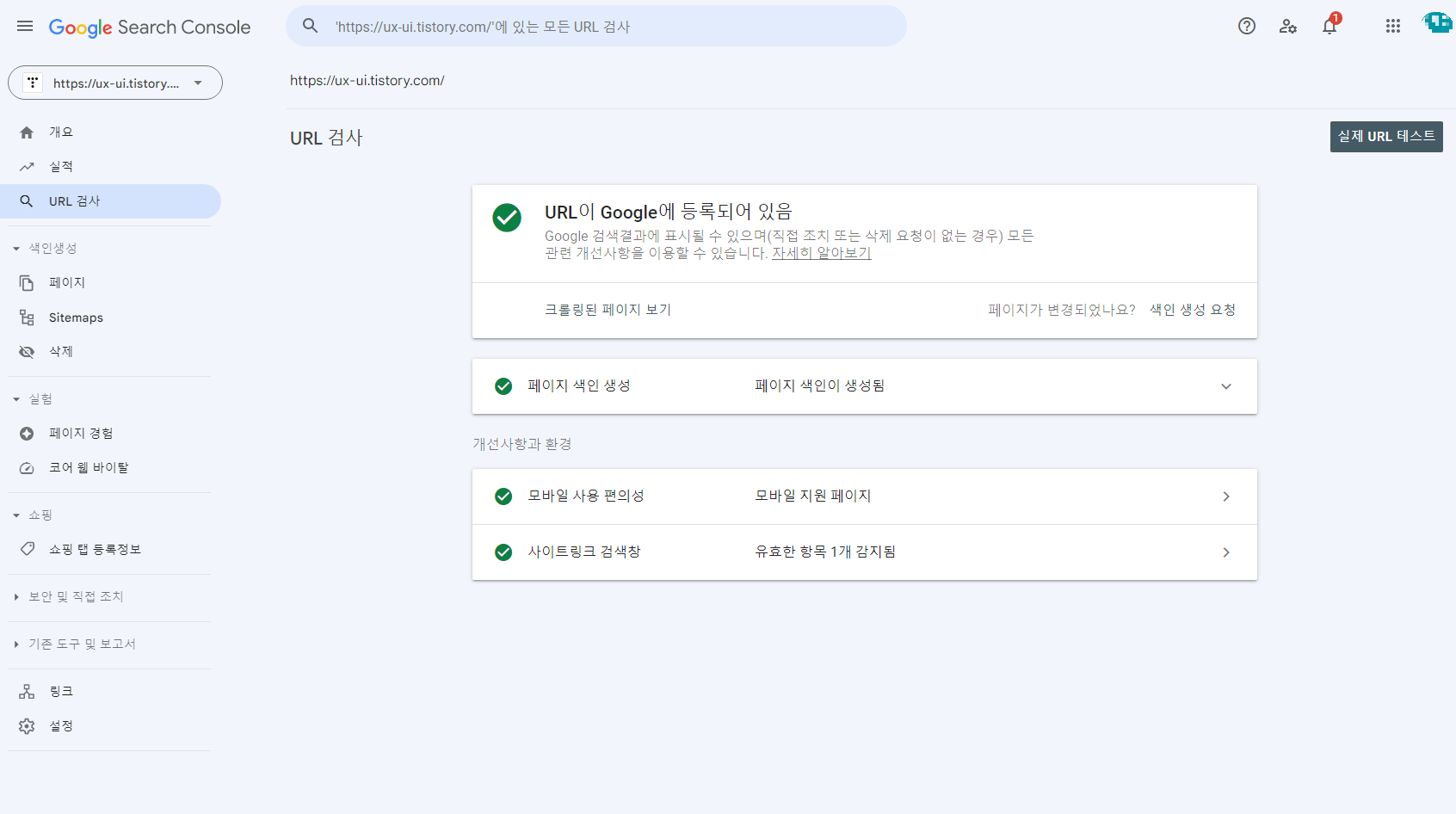Open 삭제 in sidebar
Viewport: 1456px width, 814px height.
(110, 352)
